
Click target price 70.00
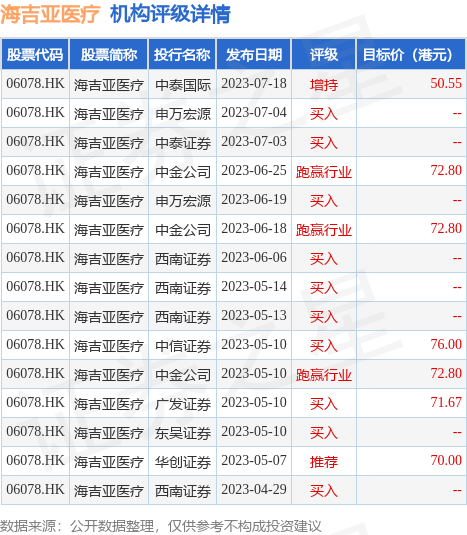446,461
